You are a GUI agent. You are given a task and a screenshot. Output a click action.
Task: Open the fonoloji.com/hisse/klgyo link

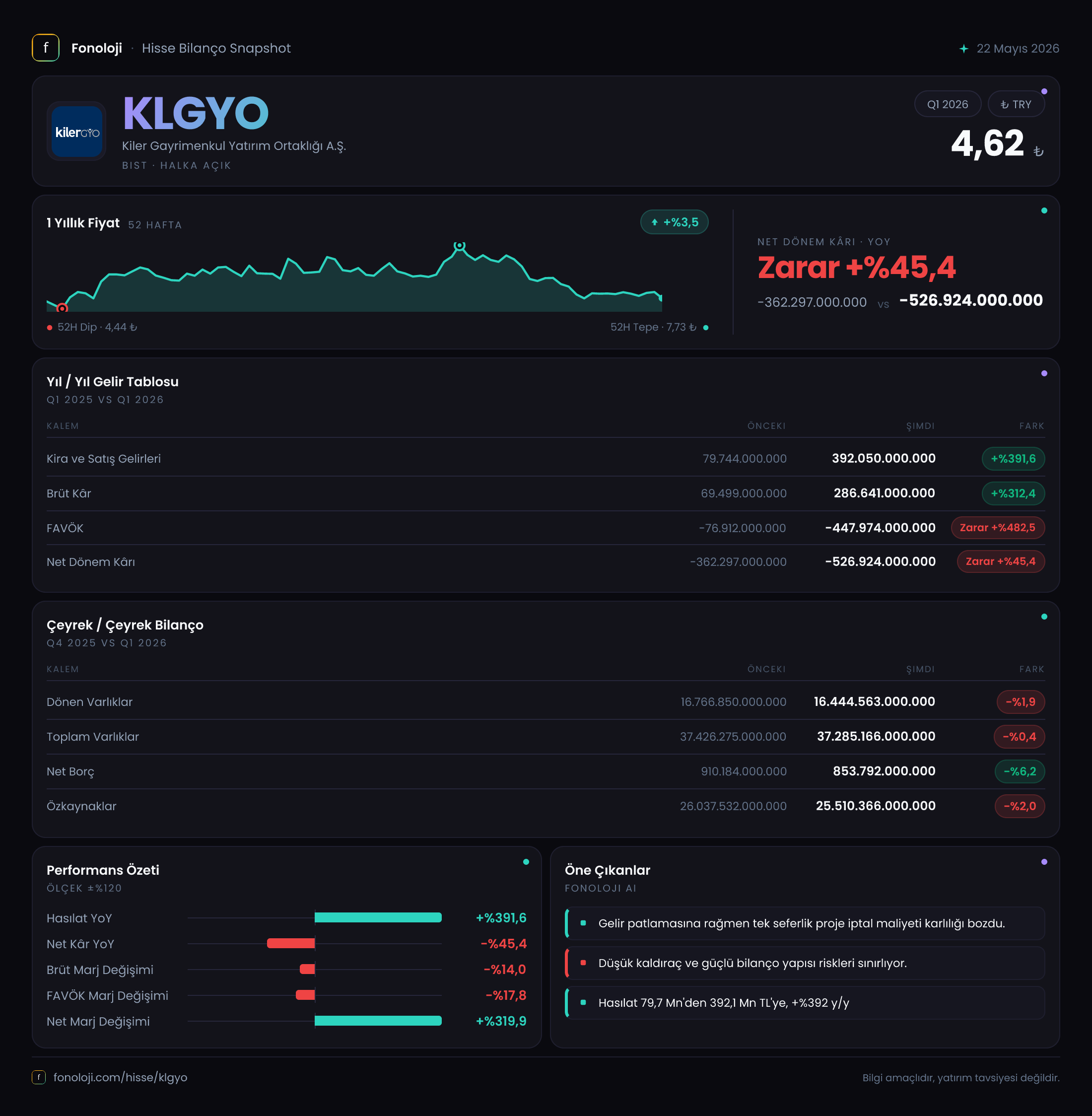[x=121, y=1077]
